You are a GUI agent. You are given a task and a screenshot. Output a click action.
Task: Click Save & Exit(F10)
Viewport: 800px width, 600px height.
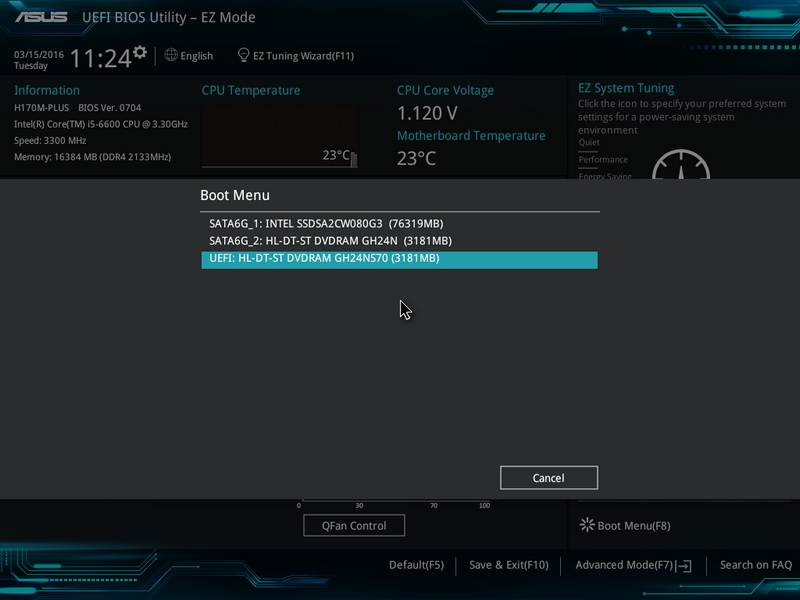pos(509,565)
